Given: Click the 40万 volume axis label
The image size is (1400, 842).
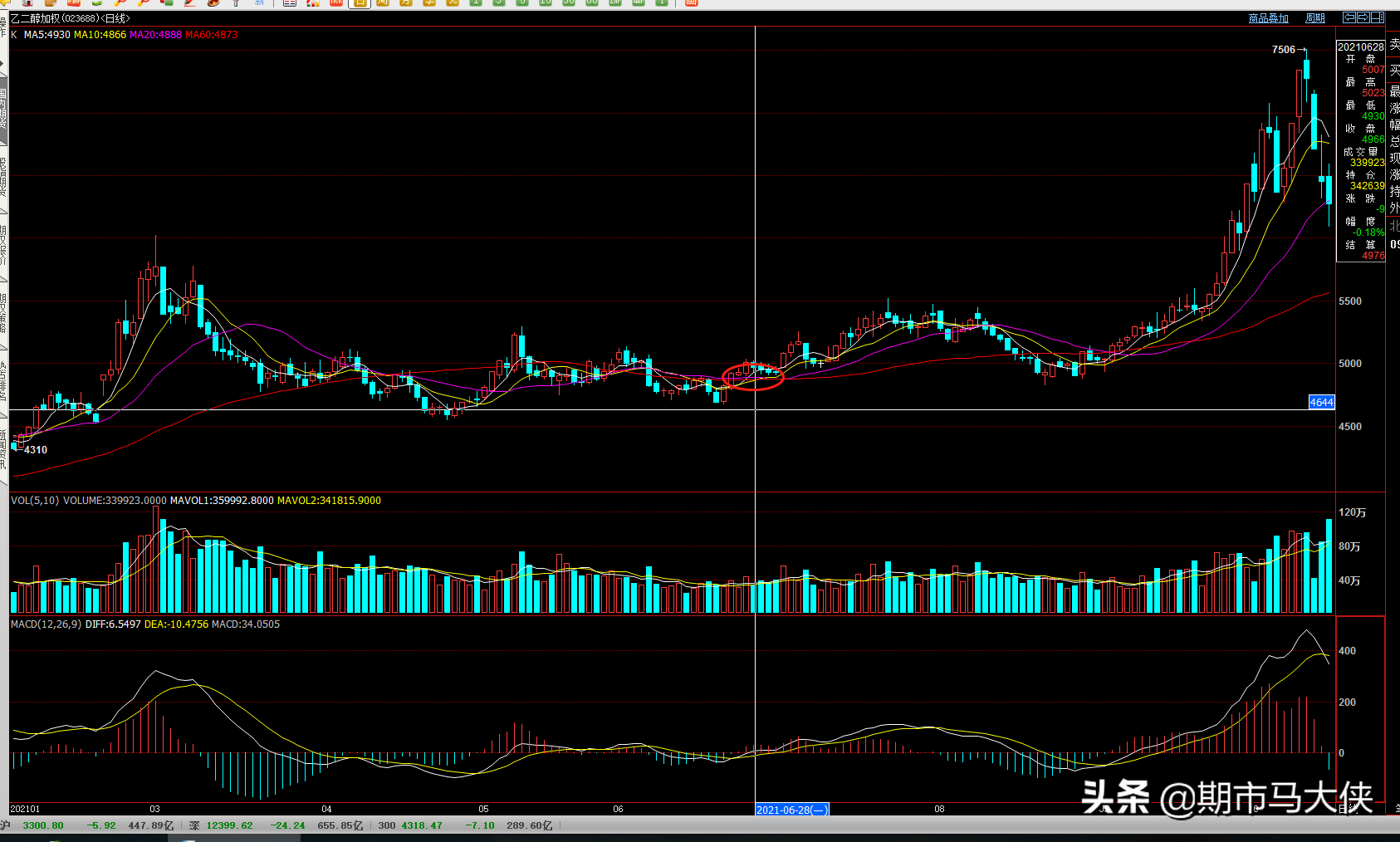Looking at the screenshot, I should [x=1349, y=580].
